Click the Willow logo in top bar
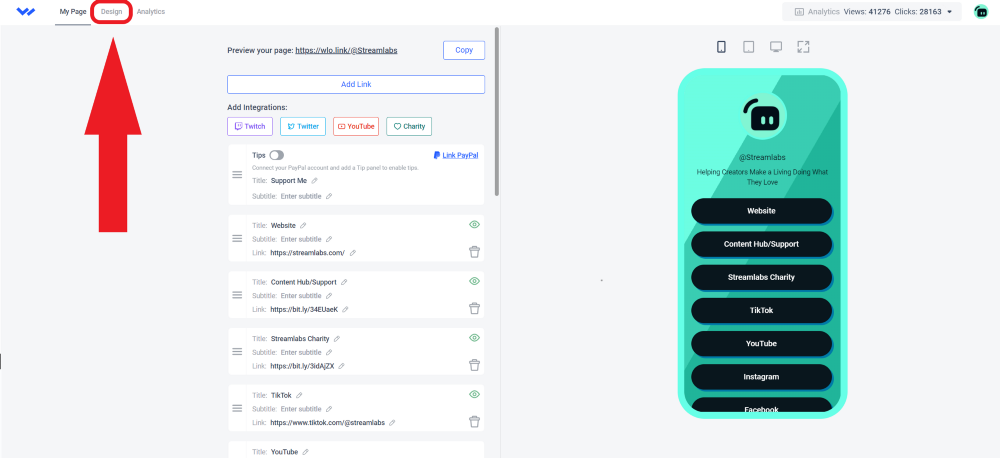The height and width of the screenshot is (458, 1000). tap(26, 11)
